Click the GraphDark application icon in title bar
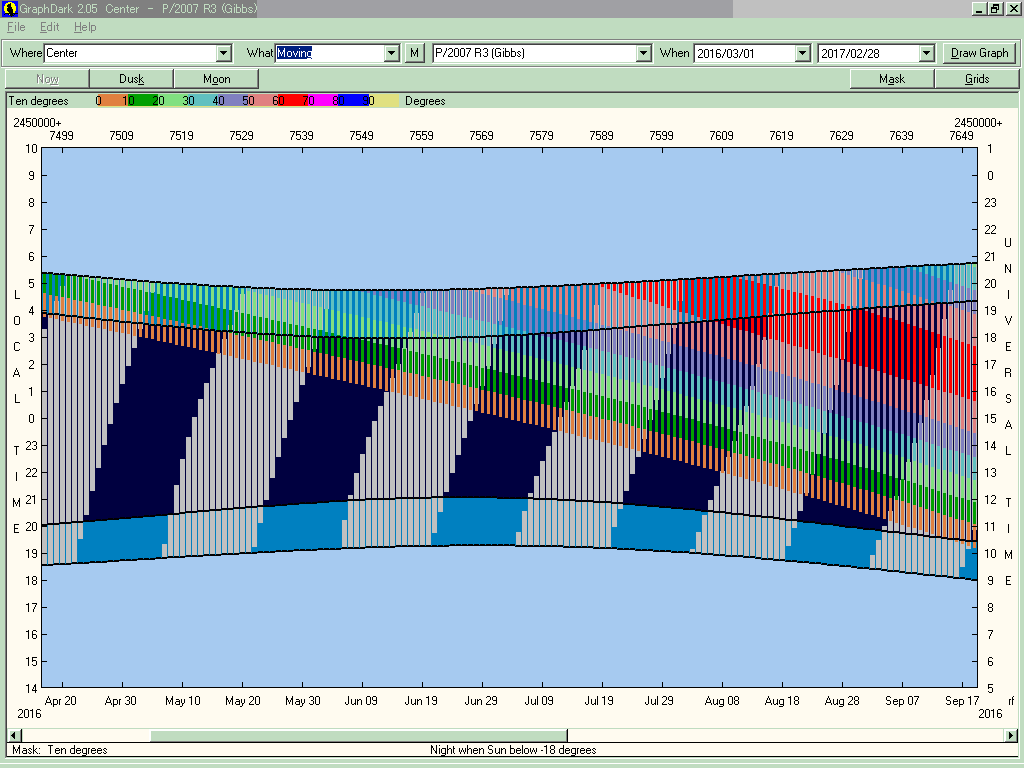The width and height of the screenshot is (1024, 768). click(x=9, y=9)
